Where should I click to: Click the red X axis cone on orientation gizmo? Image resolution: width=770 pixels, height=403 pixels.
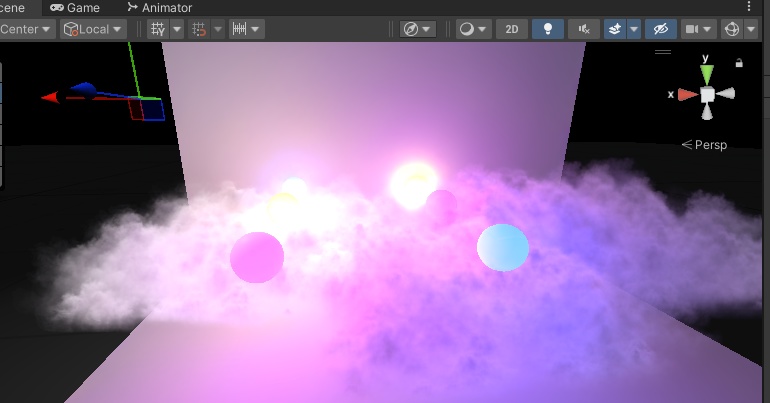click(688, 95)
